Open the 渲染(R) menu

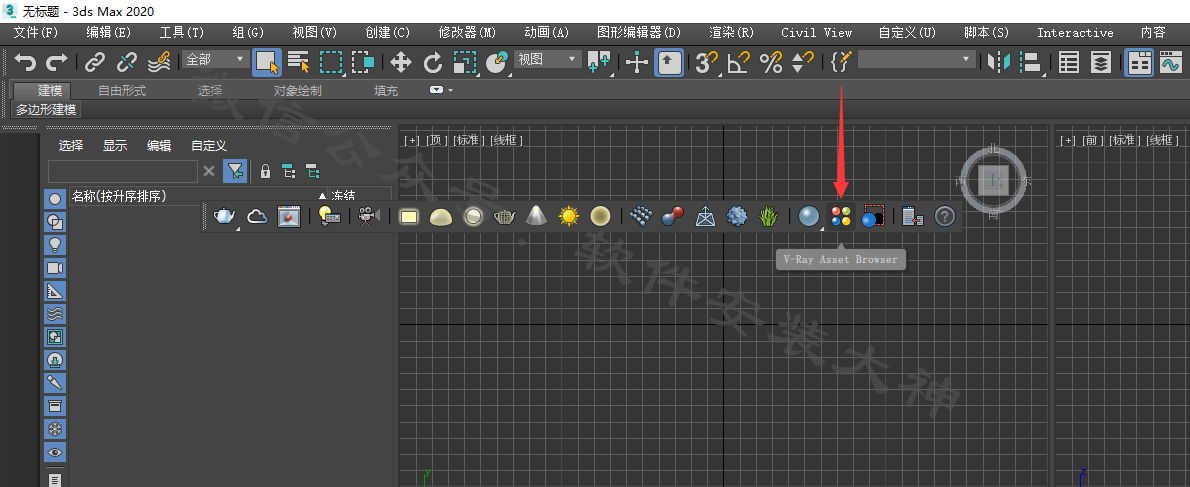click(x=732, y=33)
